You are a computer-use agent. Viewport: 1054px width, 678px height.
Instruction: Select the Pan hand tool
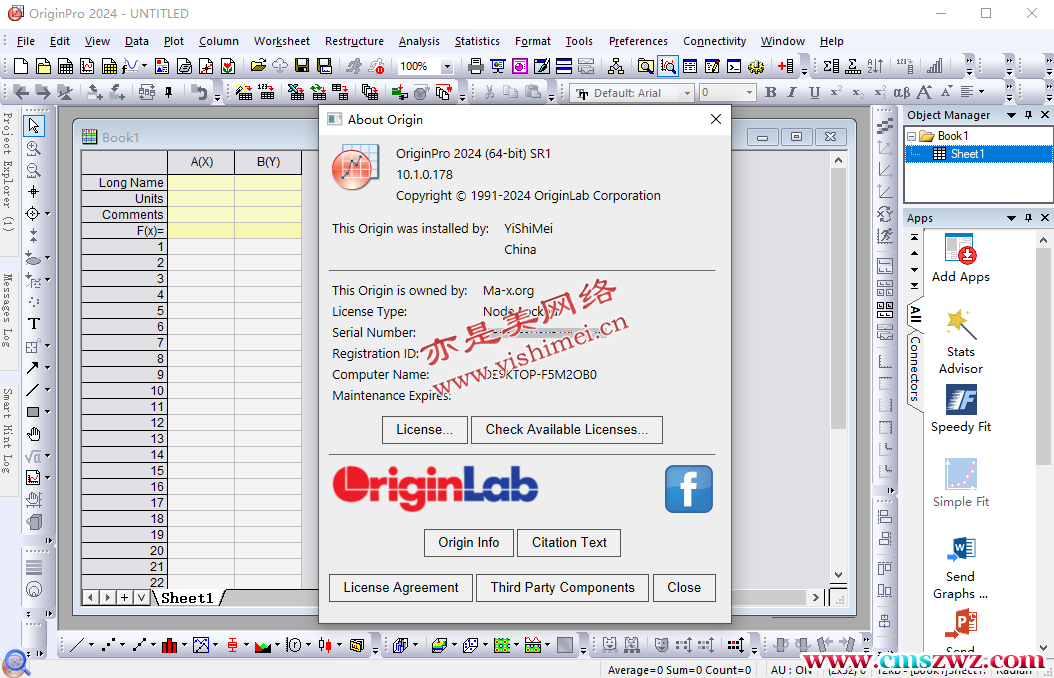34,433
